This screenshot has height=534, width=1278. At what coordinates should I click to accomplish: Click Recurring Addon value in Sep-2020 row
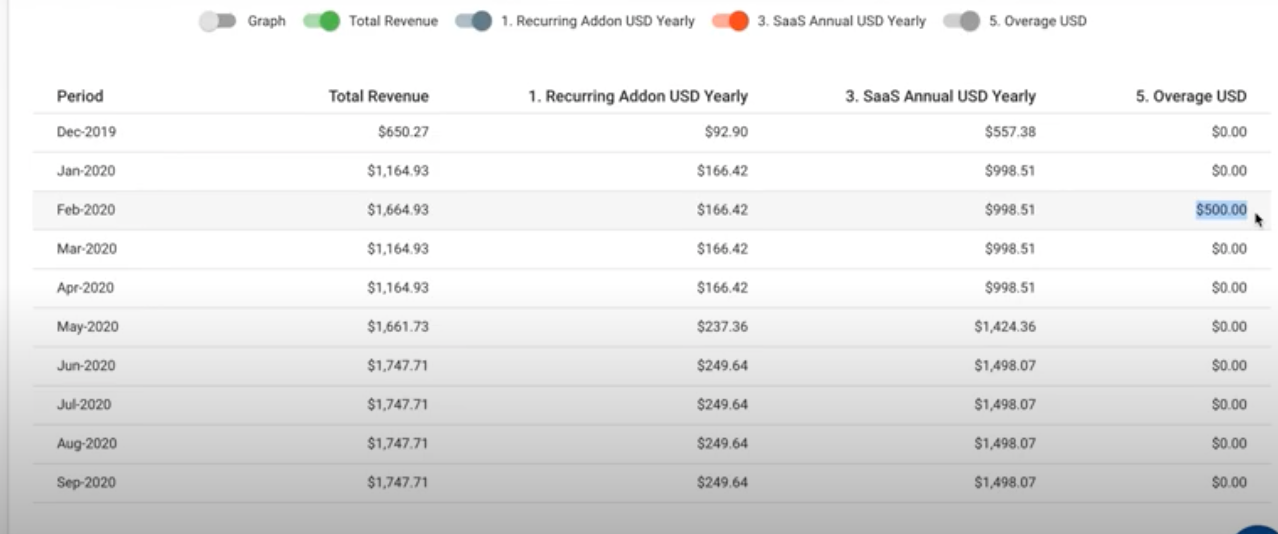pos(722,483)
